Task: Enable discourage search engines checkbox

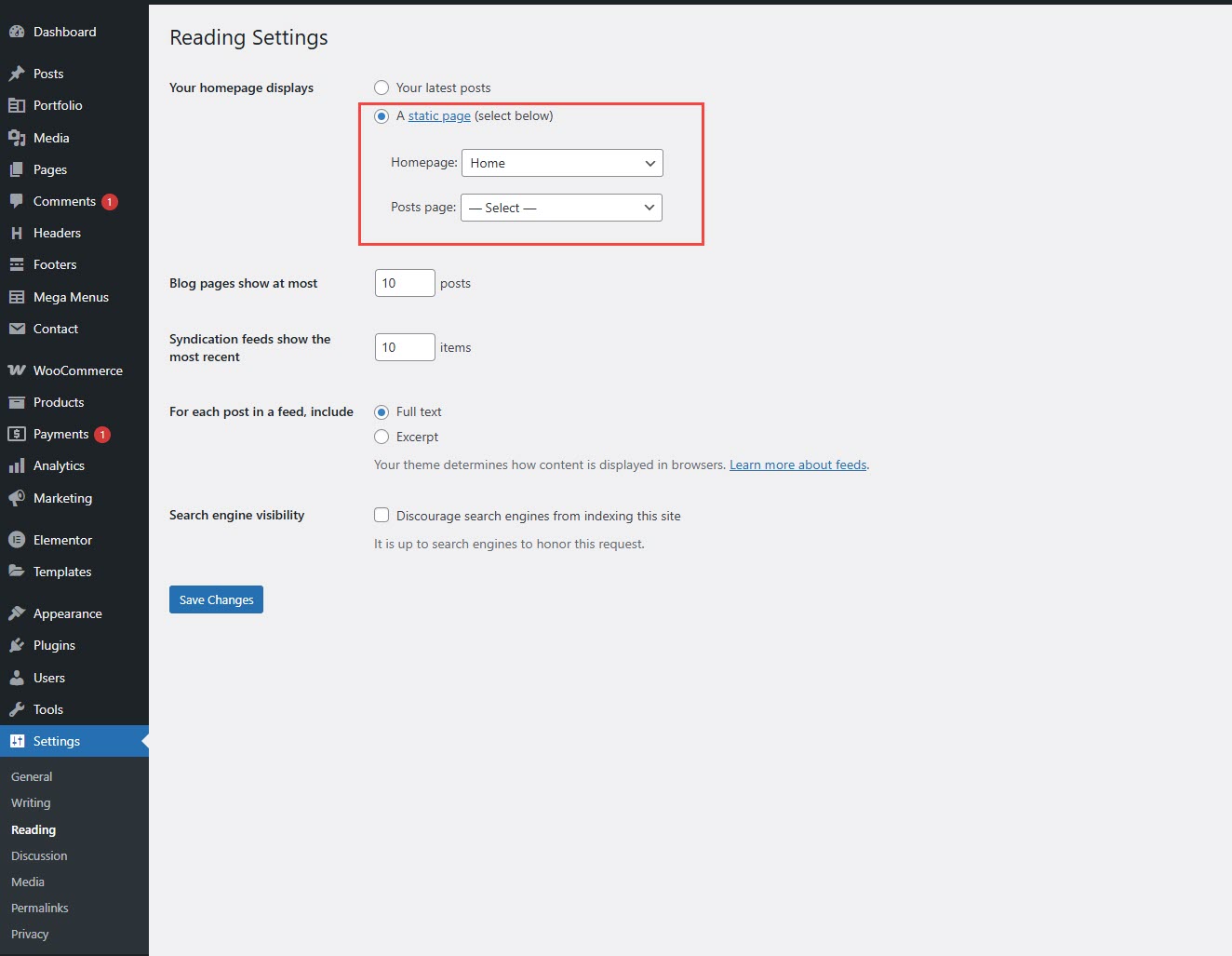Action: tap(382, 515)
